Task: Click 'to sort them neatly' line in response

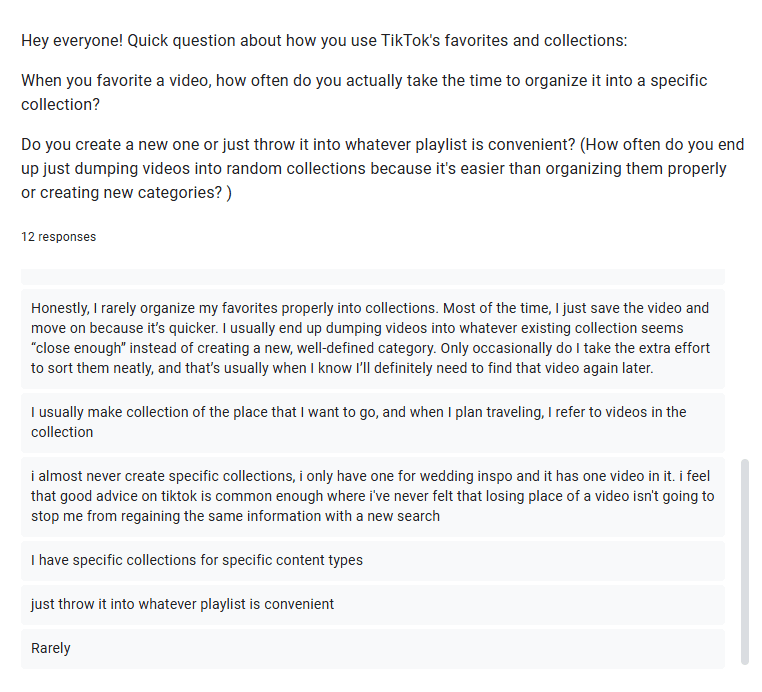Action: pyautogui.click(x=342, y=368)
